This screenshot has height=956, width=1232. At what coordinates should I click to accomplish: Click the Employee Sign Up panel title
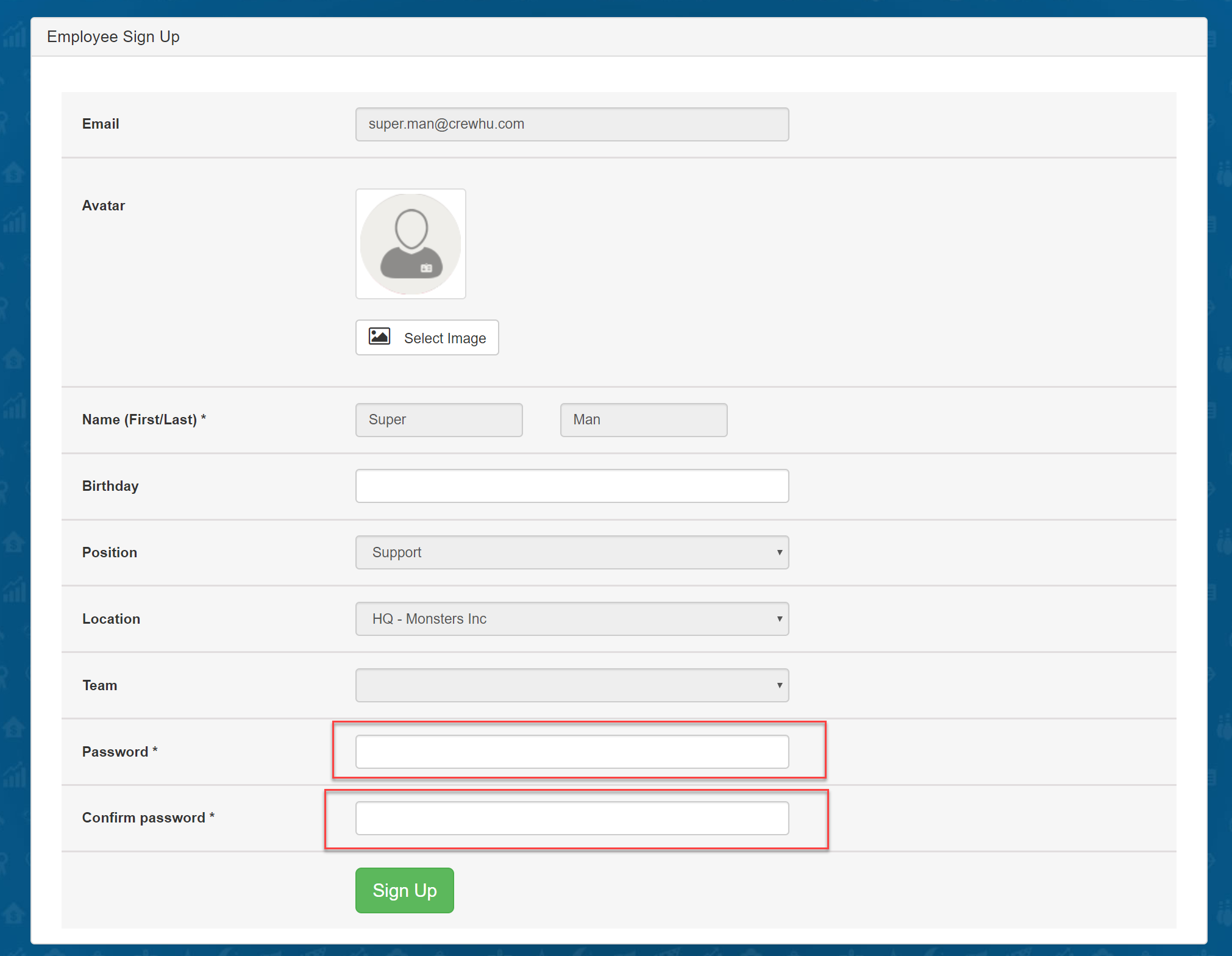113,37
